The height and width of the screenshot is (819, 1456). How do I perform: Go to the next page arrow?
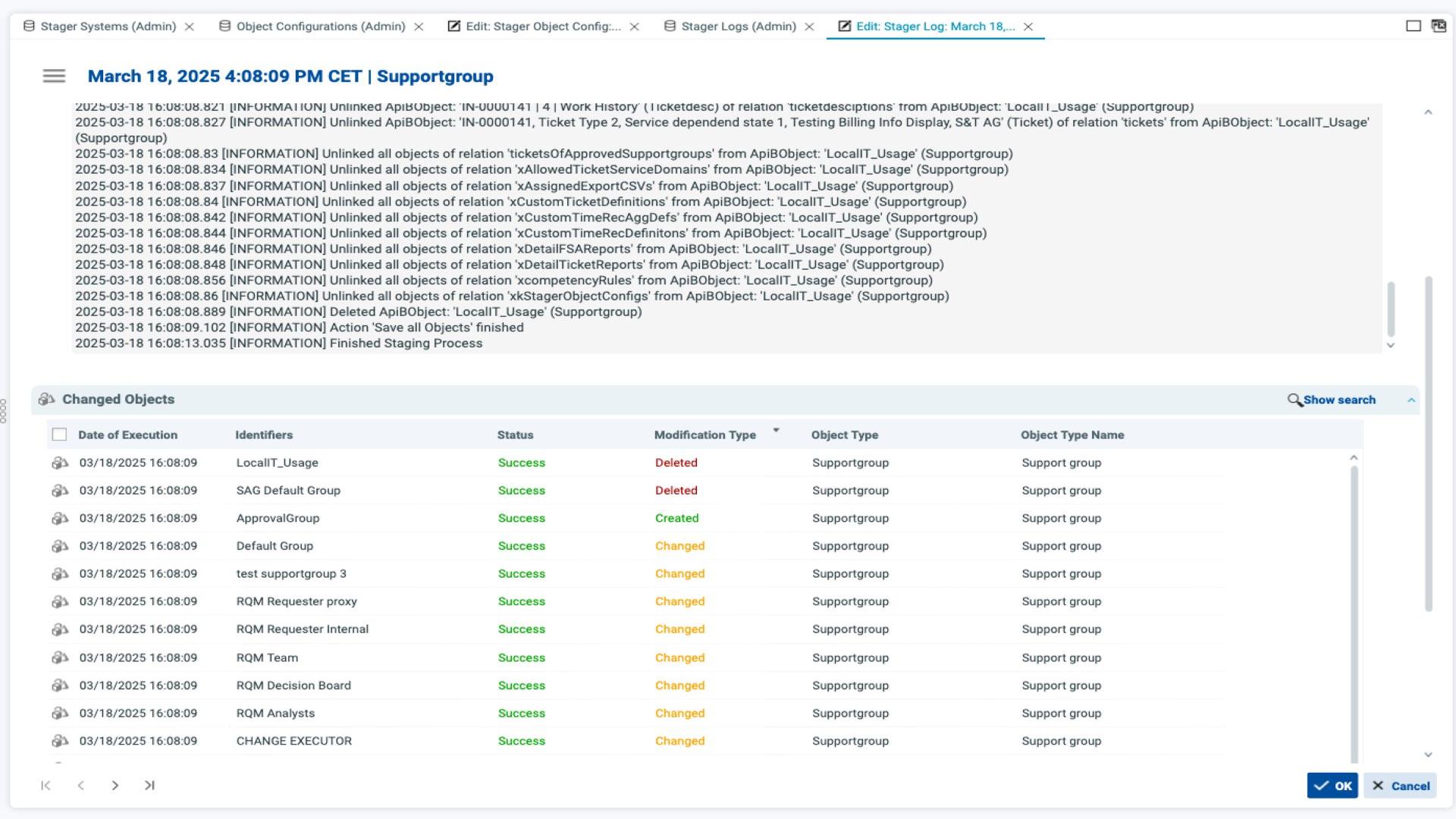[115, 786]
